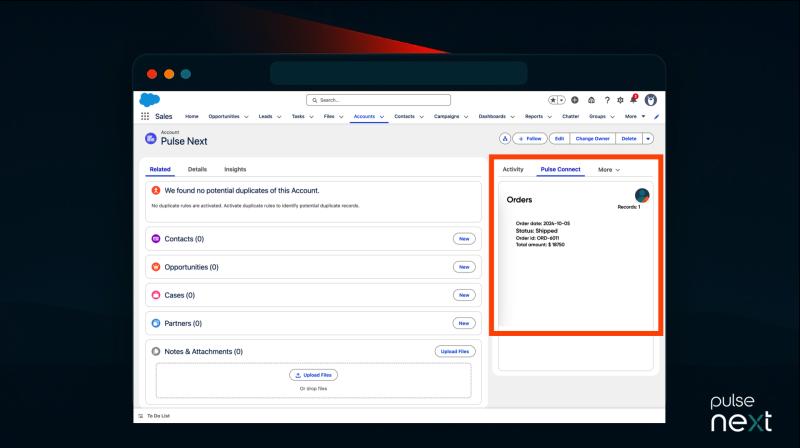Switch to the Insights tab
The image size is (800, 448).
tap(235, 169)
